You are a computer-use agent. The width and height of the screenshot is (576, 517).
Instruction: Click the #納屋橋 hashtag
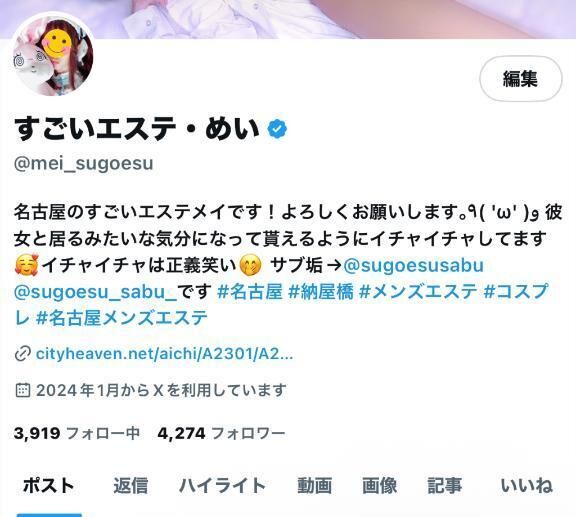[321, 292]
